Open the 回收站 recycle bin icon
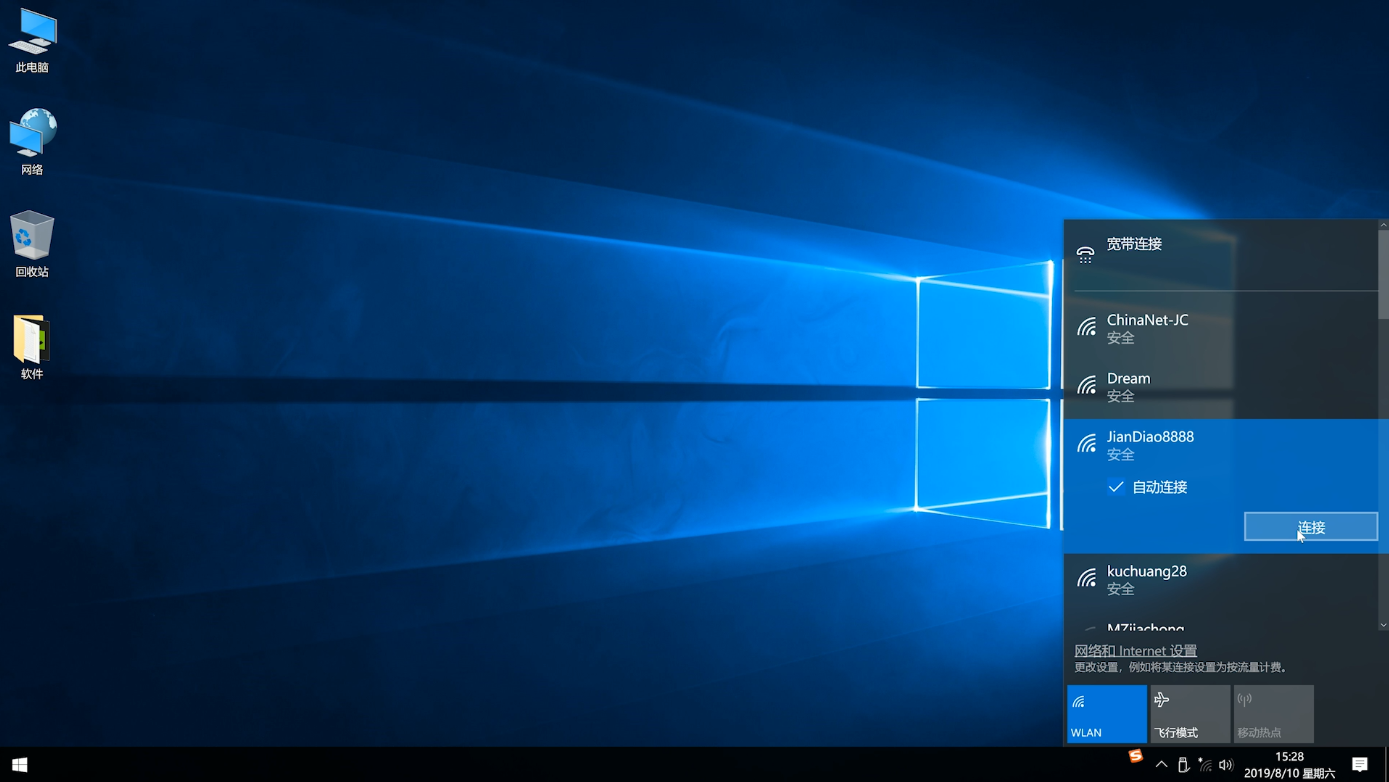 coord(32,244)
